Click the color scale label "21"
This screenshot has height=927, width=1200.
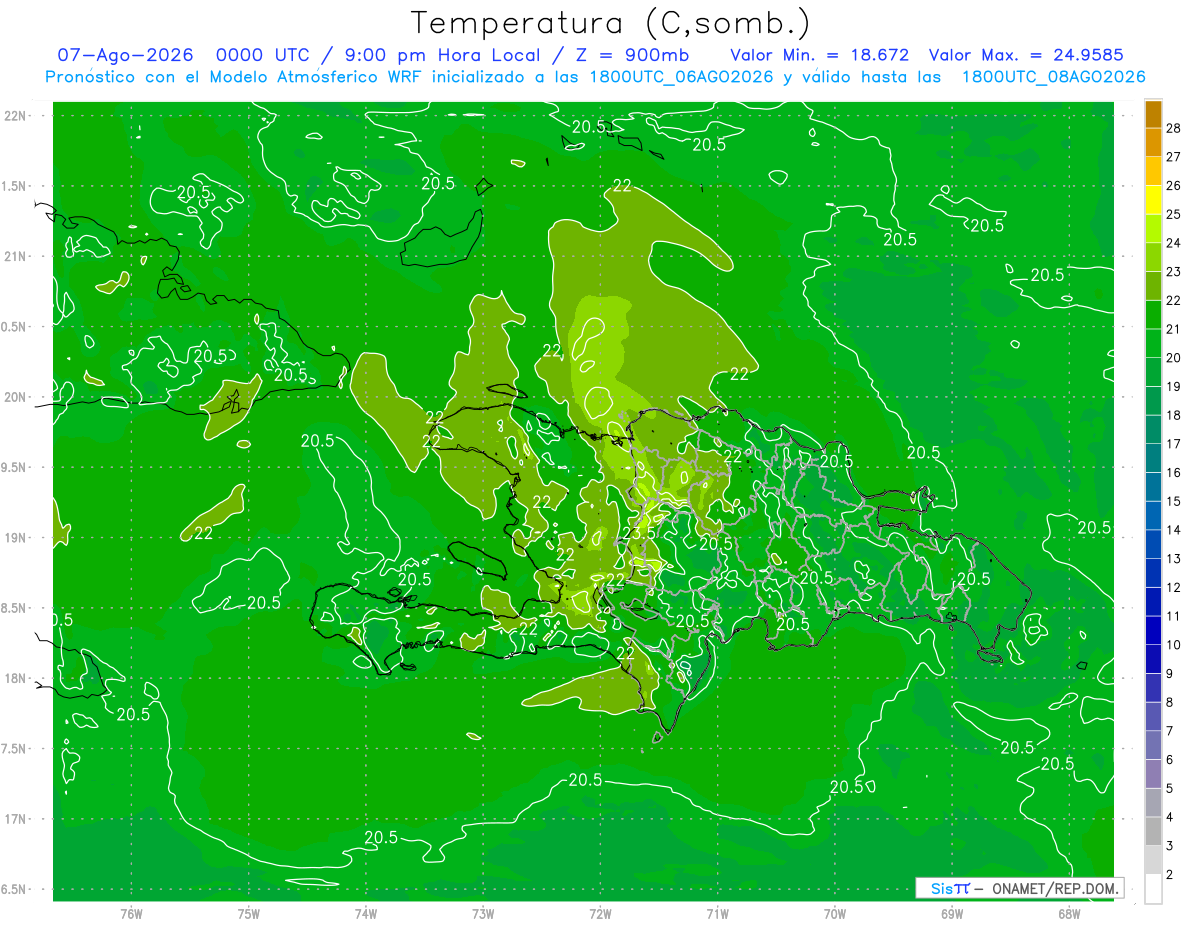[1174, 328]
